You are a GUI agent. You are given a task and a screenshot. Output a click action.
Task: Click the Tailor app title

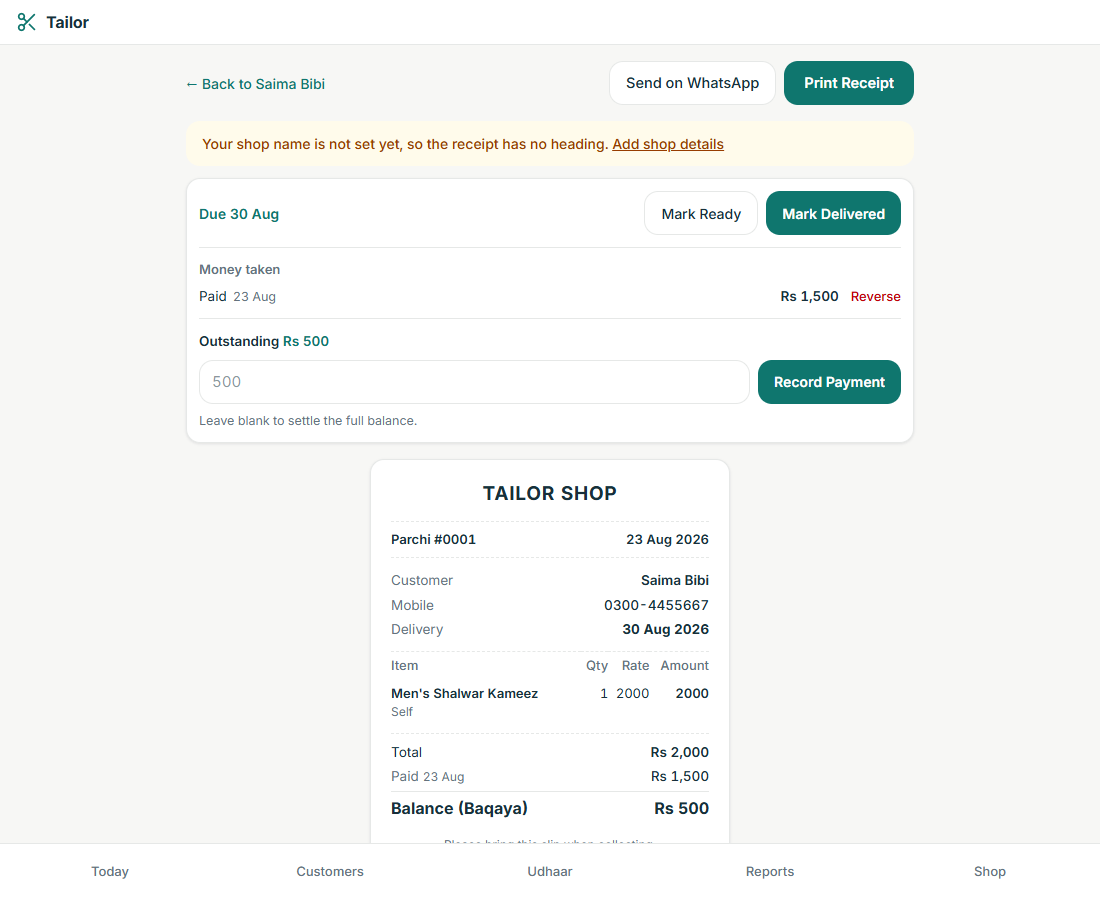coord(67,22)
